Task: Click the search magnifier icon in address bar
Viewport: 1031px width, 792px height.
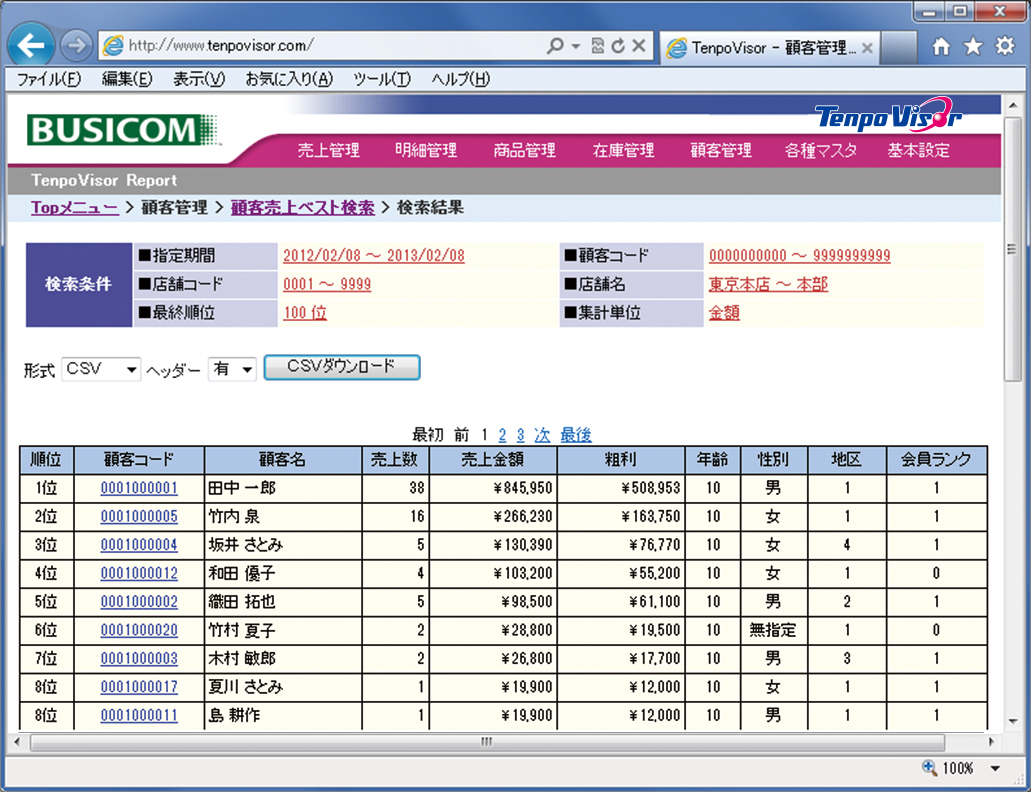Action: coord(555,45)
